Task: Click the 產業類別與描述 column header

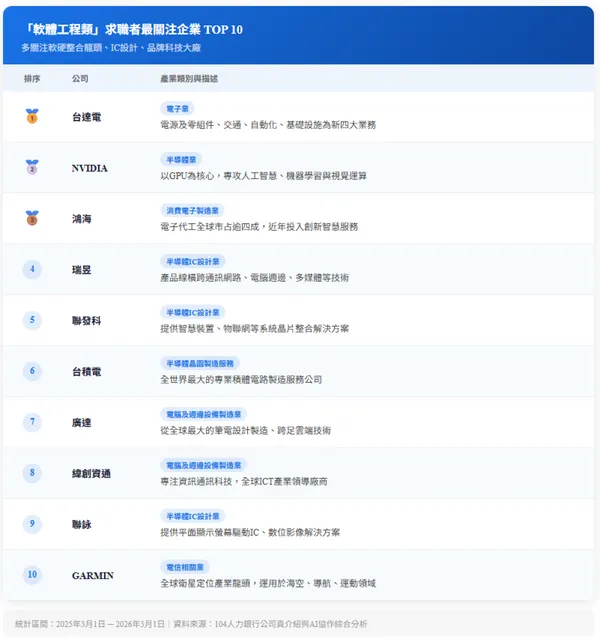Action: coord(189,79)
